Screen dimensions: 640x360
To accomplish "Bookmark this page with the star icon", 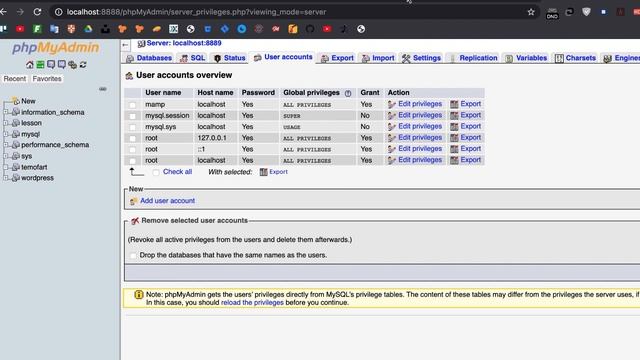I will point(531,12).
